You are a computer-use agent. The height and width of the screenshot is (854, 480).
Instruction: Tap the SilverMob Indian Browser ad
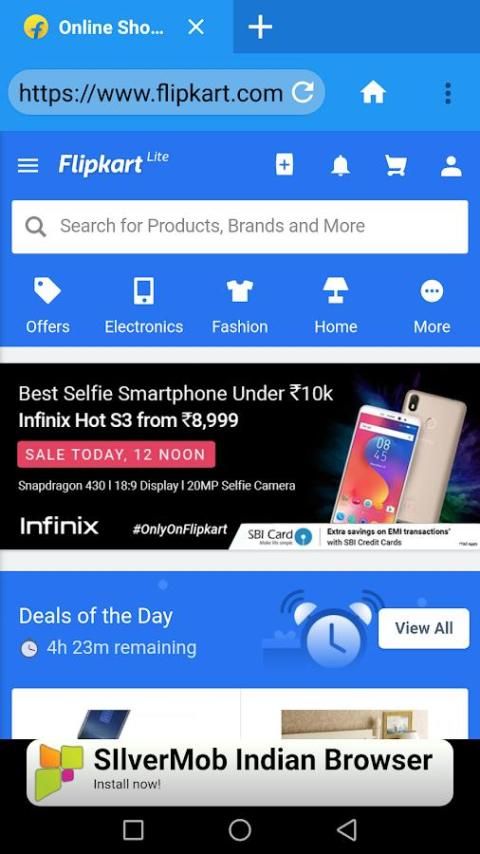tap(240, 772)
